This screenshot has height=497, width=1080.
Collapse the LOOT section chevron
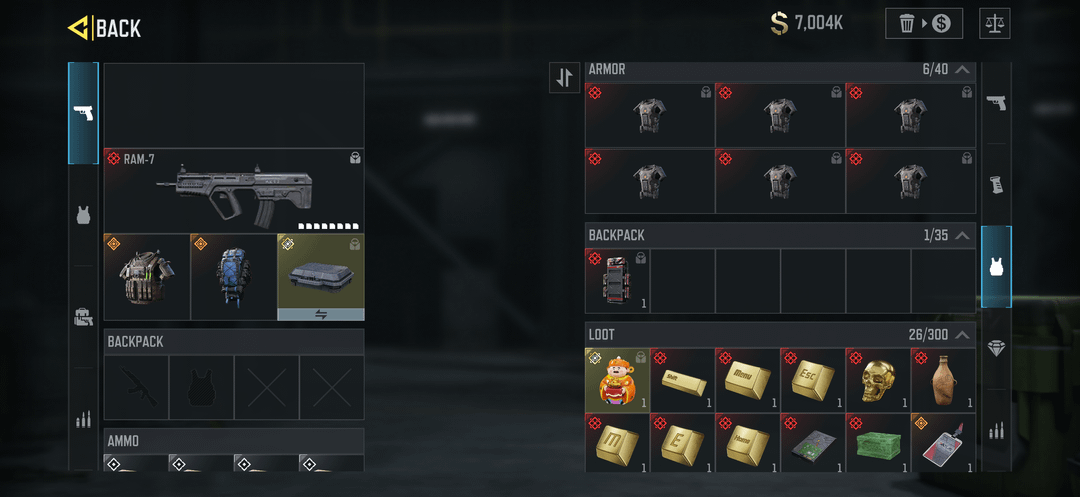click(963, 335)
